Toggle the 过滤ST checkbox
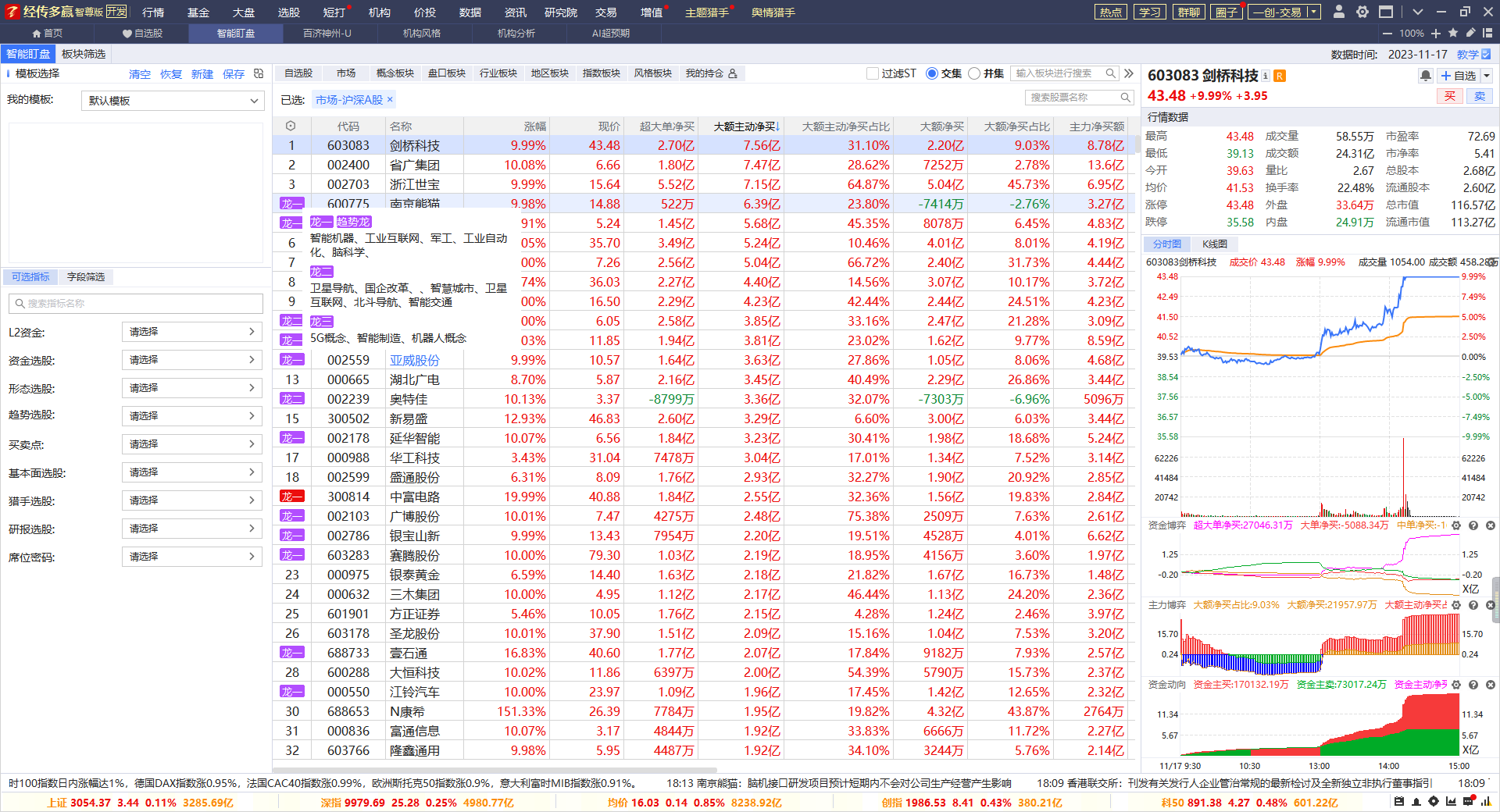The image size is (1500, 812). tap(873, 73)
